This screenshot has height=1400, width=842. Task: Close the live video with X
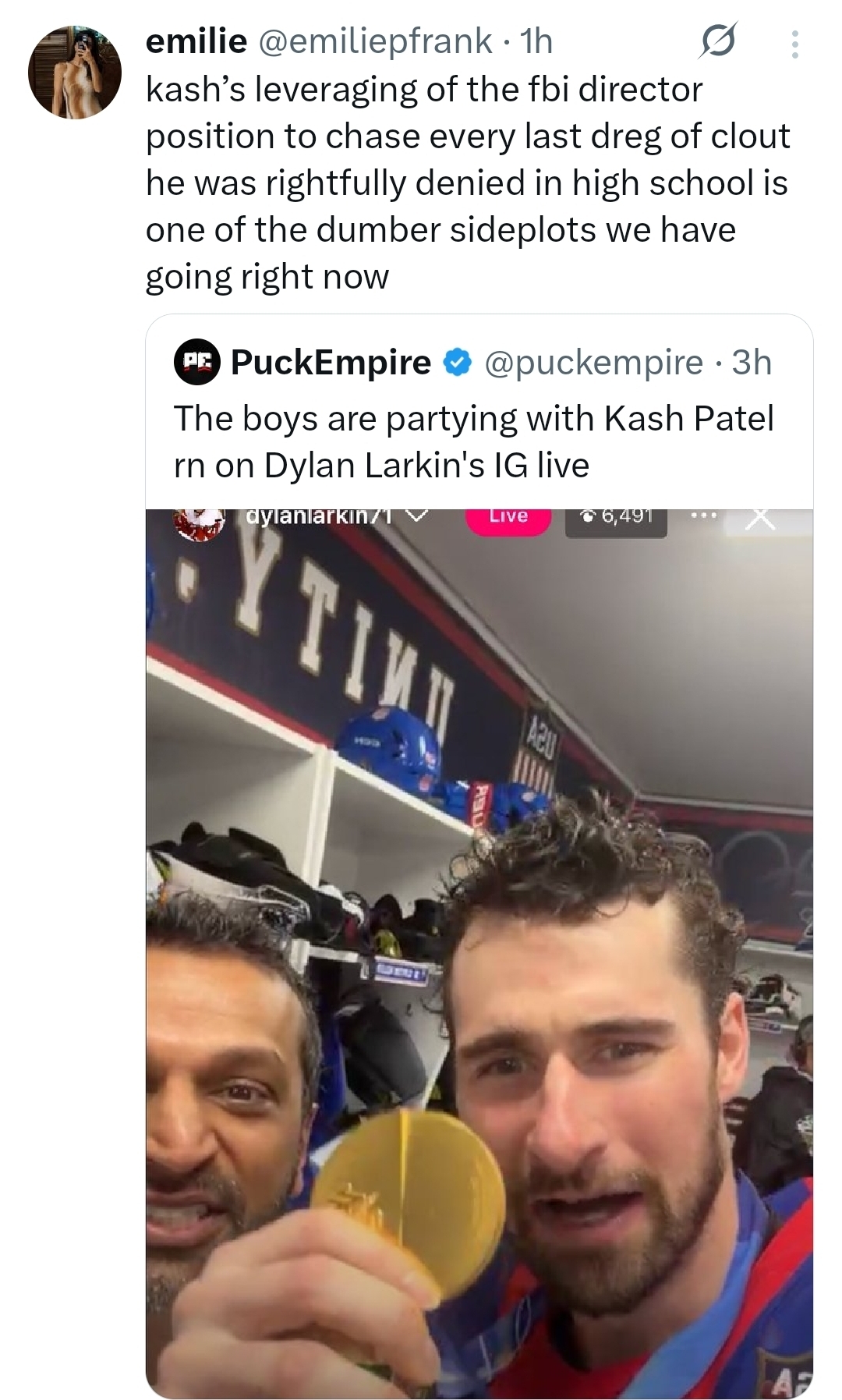click(761, 518)
